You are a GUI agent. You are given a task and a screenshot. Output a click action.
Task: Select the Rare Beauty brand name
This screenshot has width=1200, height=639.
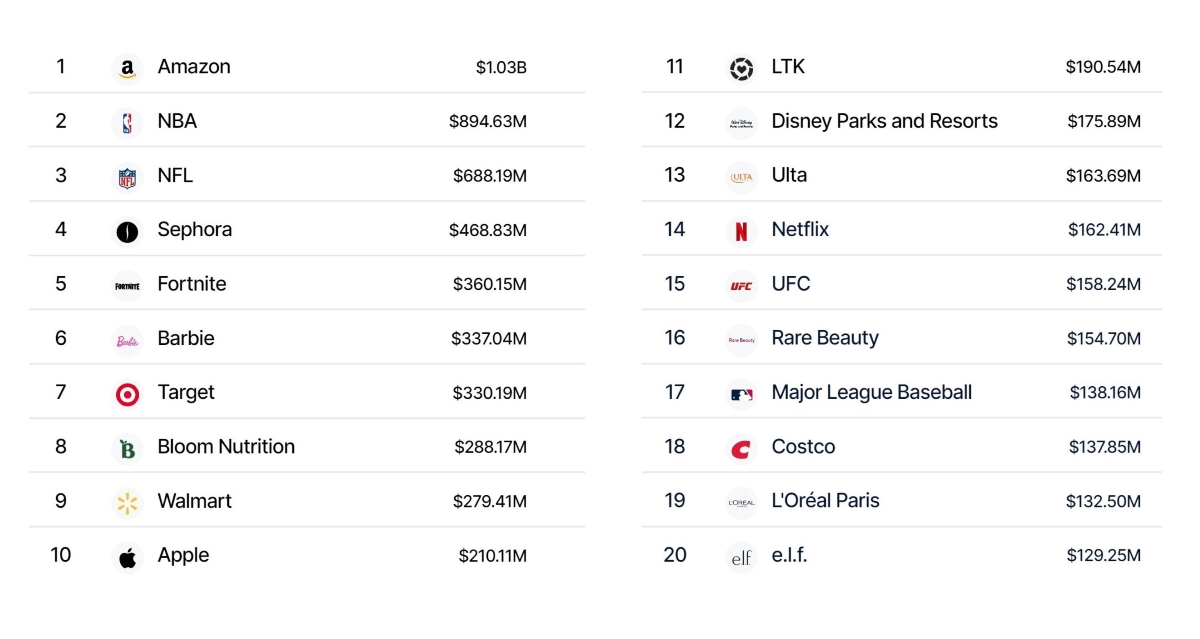(824, 338)
